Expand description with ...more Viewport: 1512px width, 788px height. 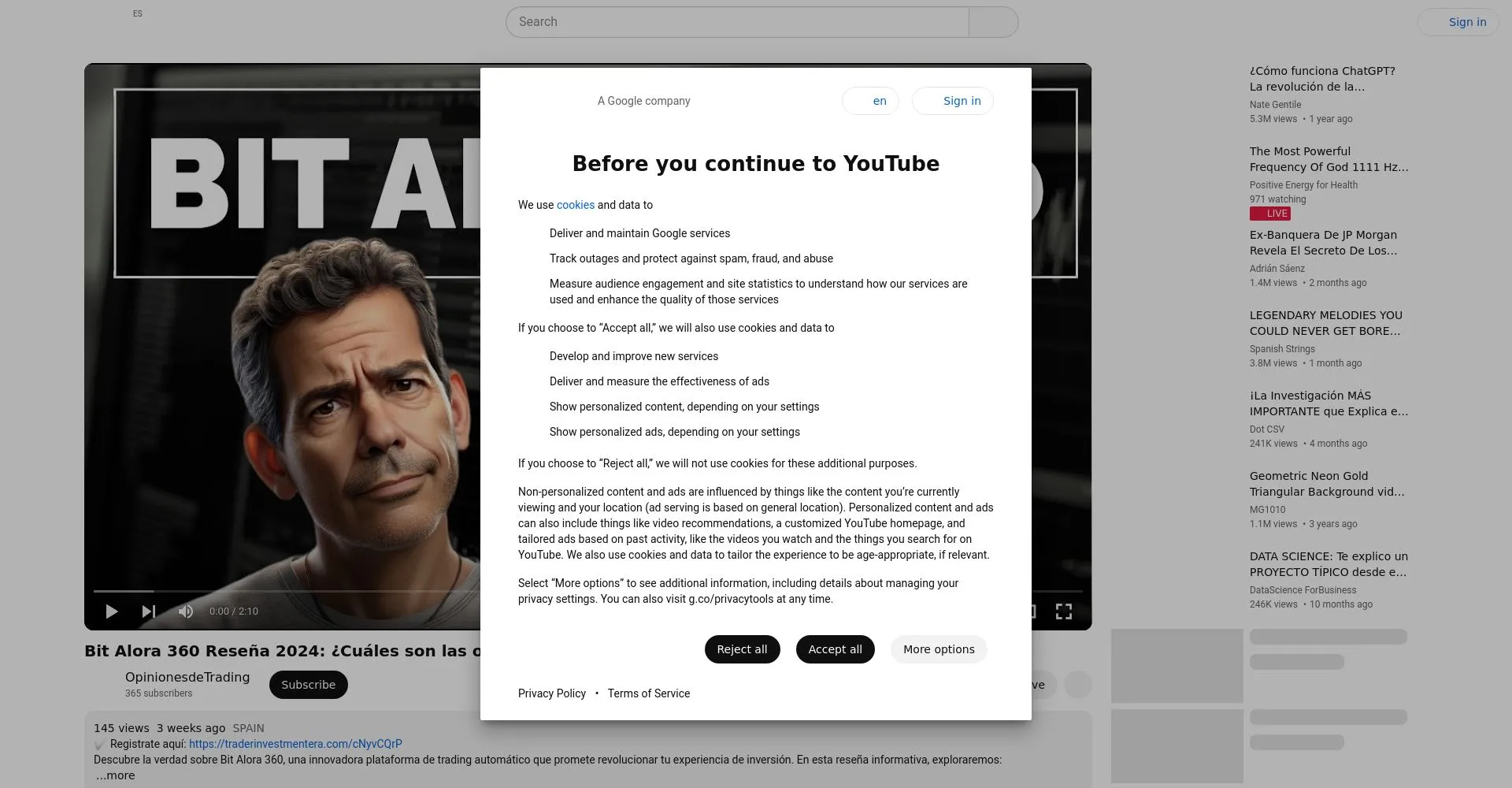(x=116, y=775)
